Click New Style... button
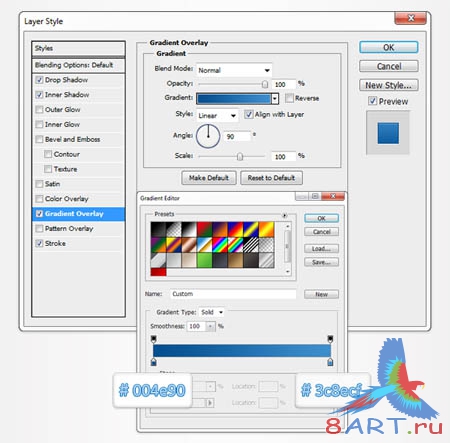 point(389,85)
